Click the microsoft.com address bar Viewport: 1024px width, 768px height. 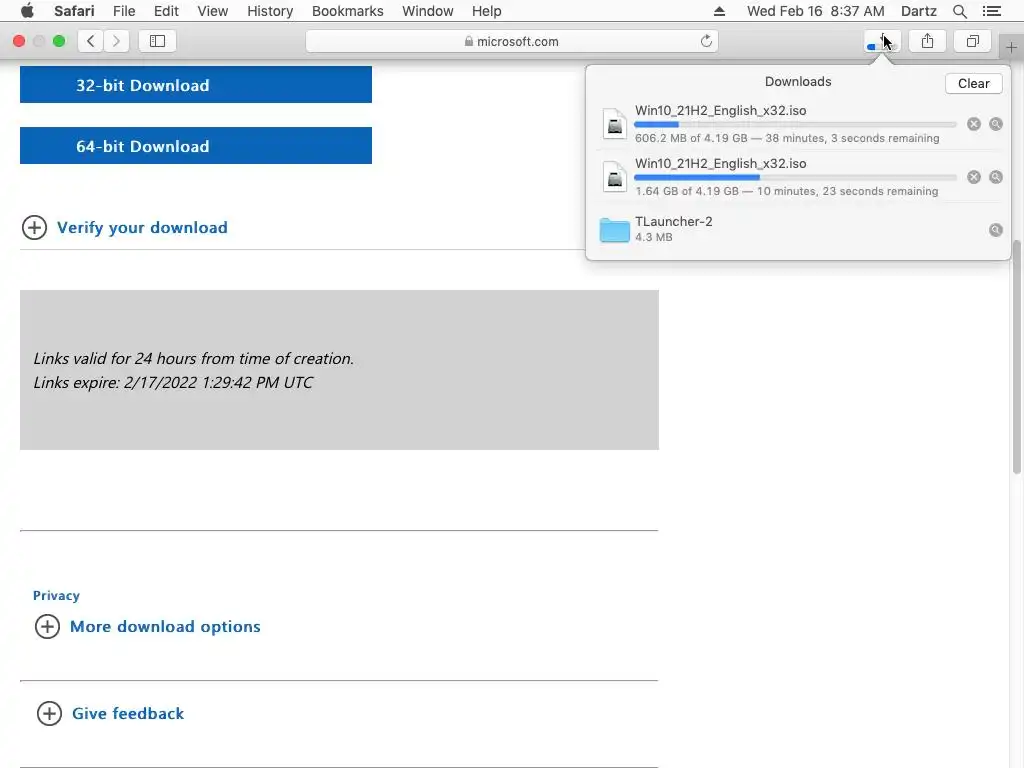[512, 41]
